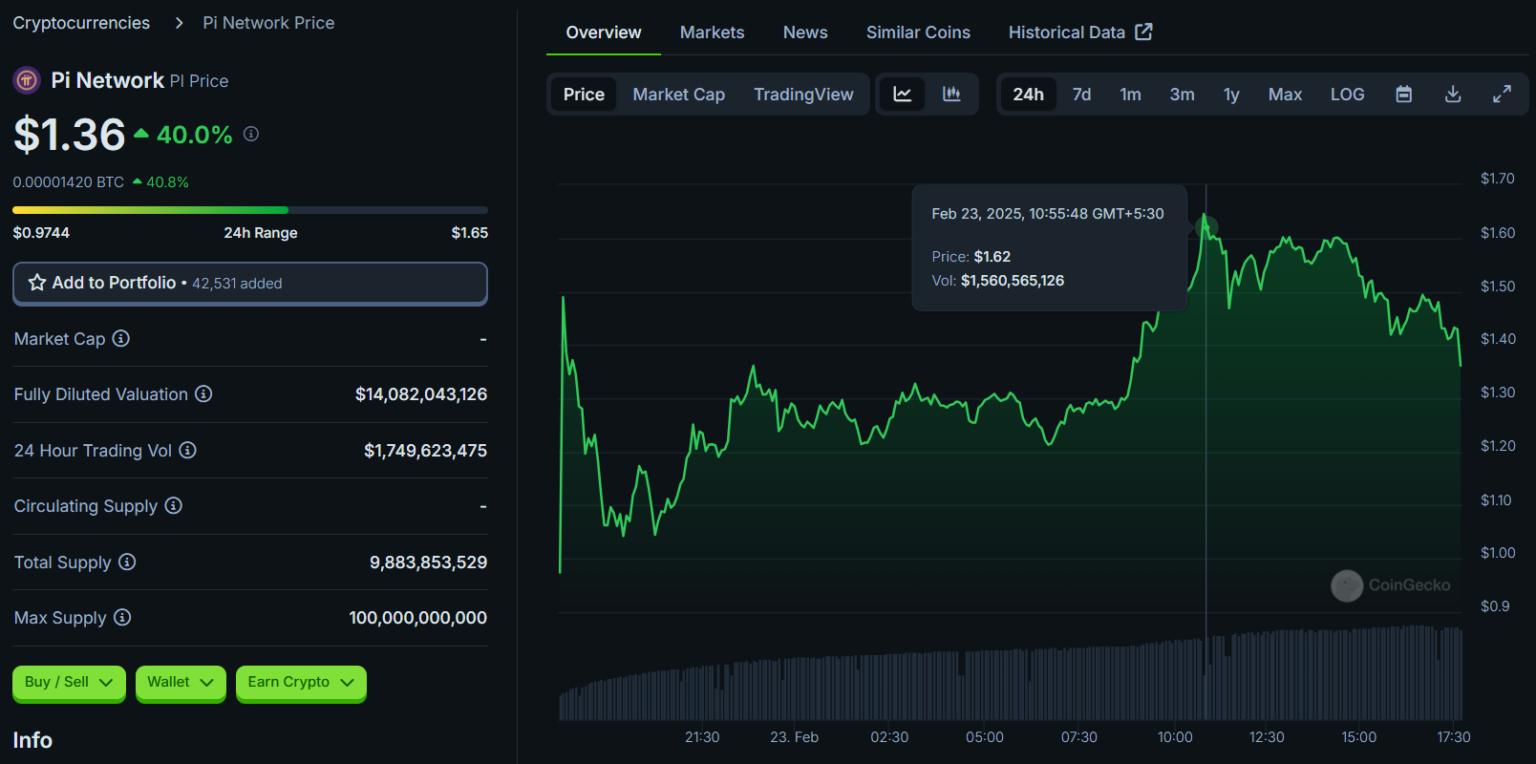
Task: Click the Pi Network coin logo
Action: (24, 80)
